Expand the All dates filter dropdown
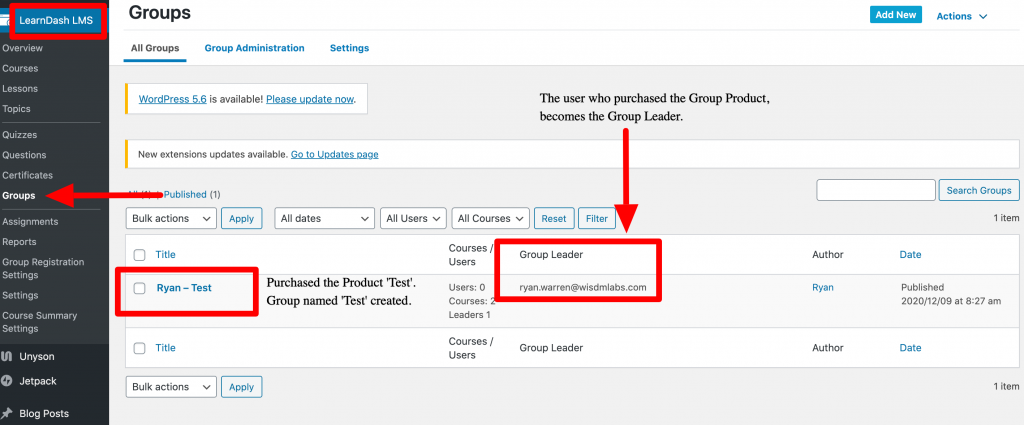 point(324,218)
